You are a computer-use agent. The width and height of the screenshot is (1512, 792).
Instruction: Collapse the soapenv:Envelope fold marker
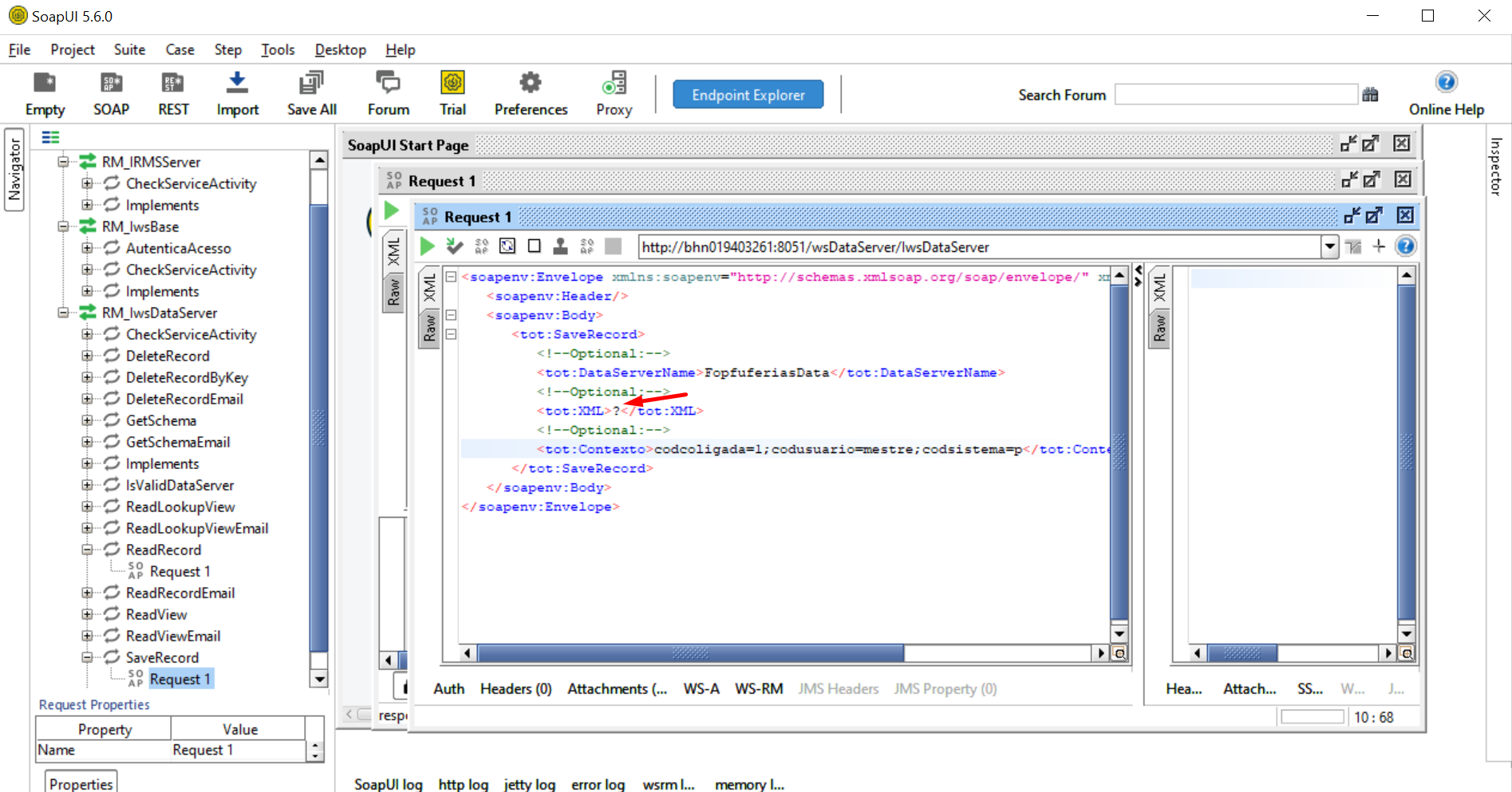coord(451,277)
